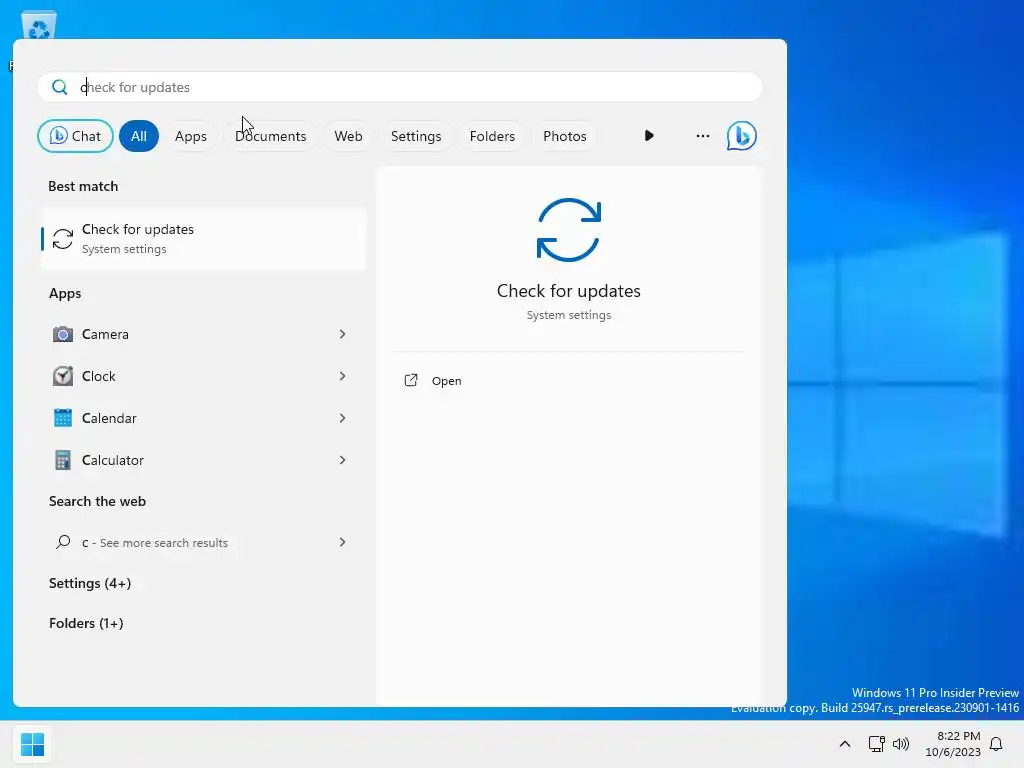Click the Calendar app icon
The height and width of the screenshot is (768, 1024).
coord(63,418)
